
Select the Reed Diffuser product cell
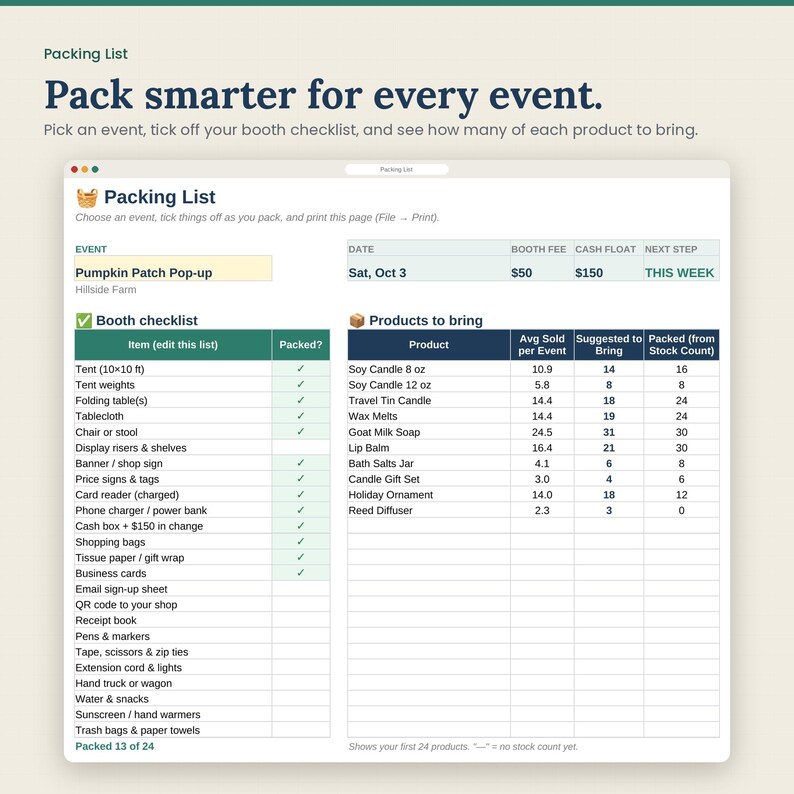tap(429, 510)
